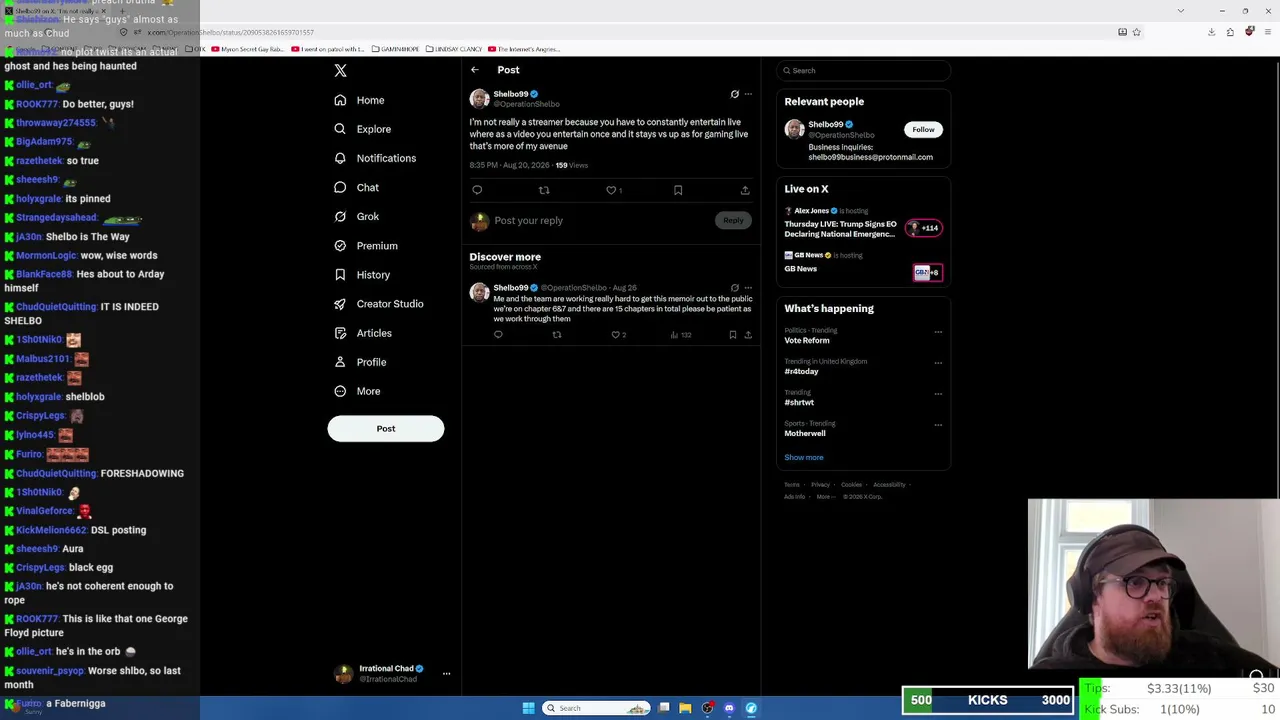
Task: View analytics of the memoir post
Action: coord(674,335)
